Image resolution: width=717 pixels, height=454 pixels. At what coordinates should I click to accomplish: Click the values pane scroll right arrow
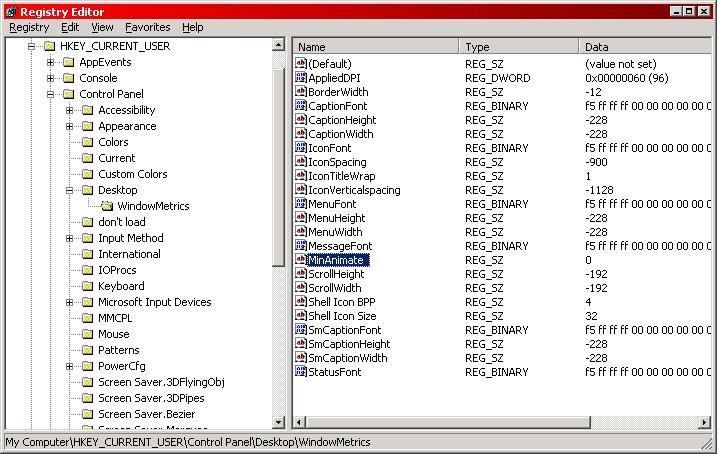[x=705, y=422]
